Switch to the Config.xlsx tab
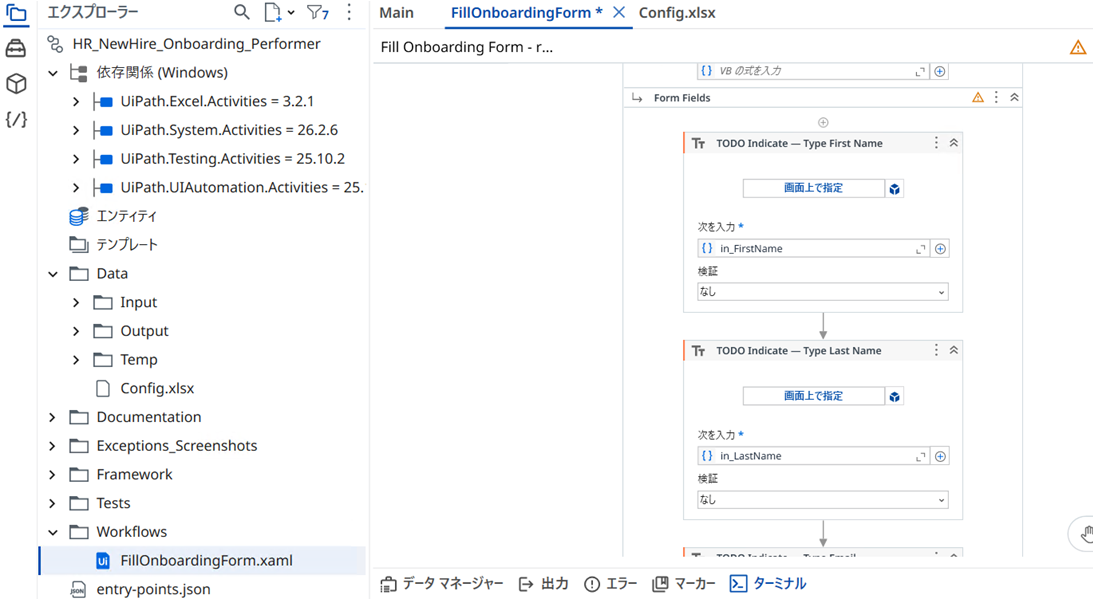The height and width of the screenshot is (610, 1093). [677, 13]
